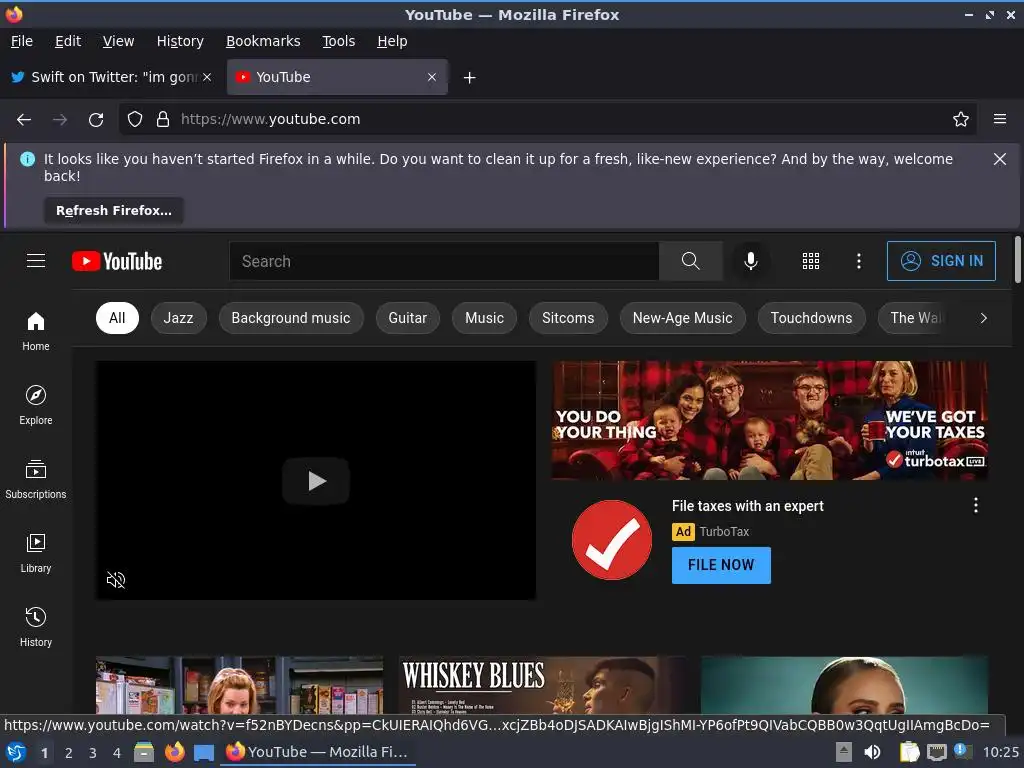Reload the page
This screenshot has width=1024, height=768.
(96, 120)
